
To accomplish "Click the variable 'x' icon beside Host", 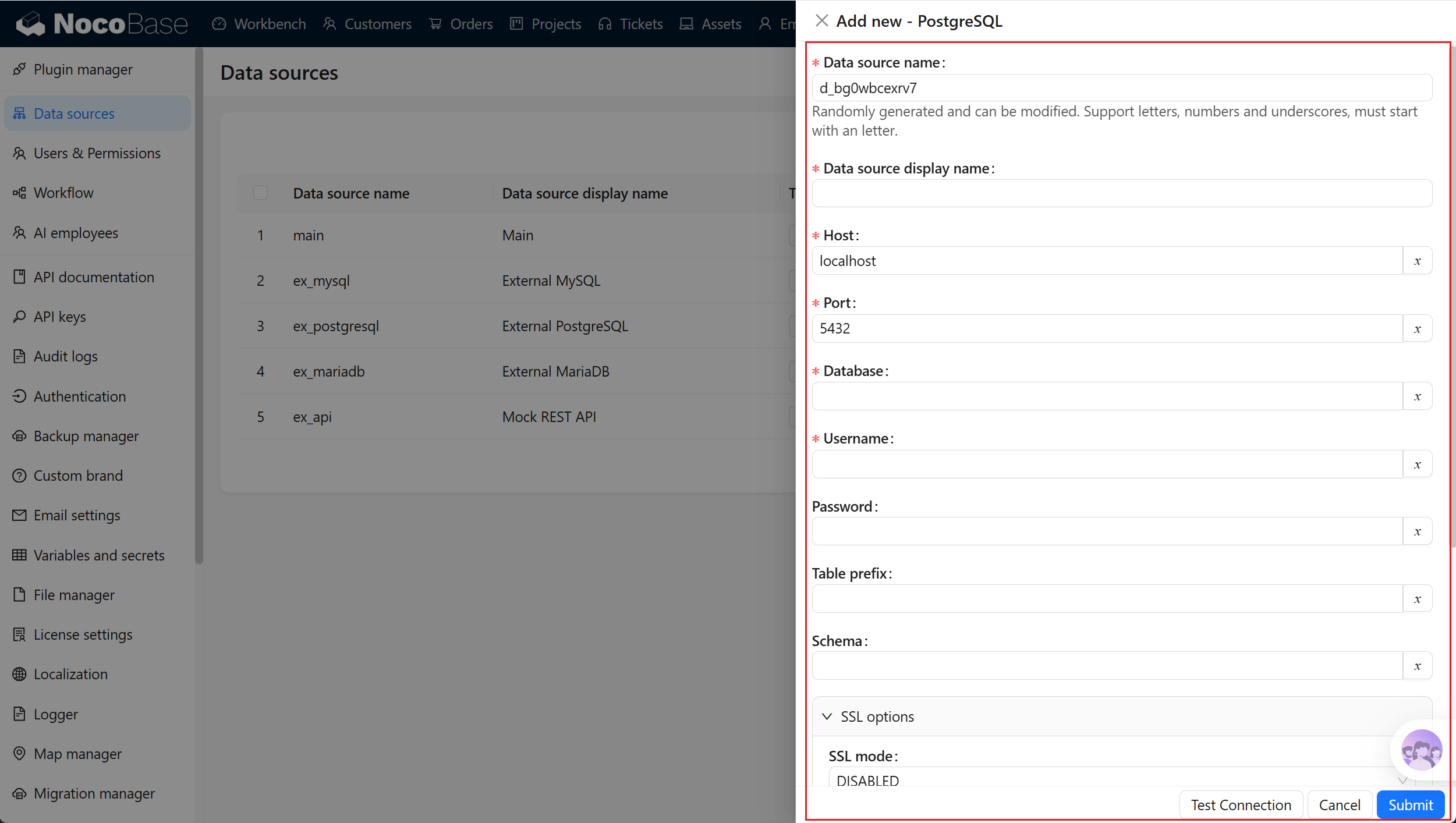I will coord(1417,261).
